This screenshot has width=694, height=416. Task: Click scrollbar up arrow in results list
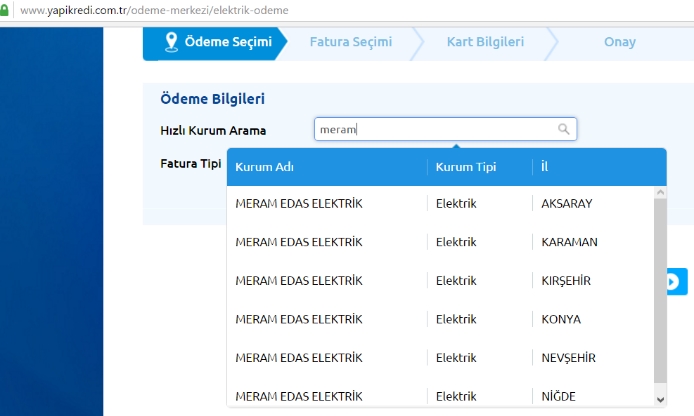[x=660, y=193]
